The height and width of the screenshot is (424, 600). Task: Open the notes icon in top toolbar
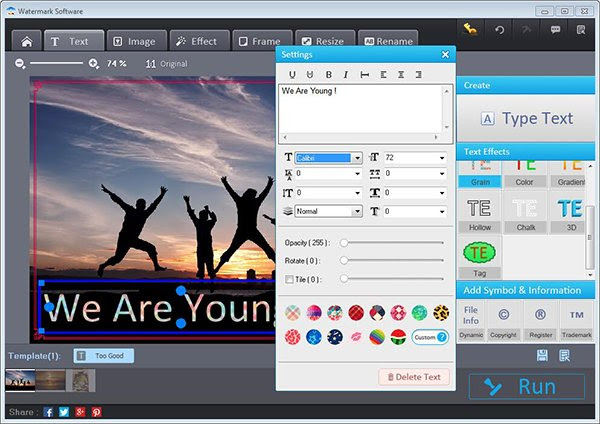[581, 30]
